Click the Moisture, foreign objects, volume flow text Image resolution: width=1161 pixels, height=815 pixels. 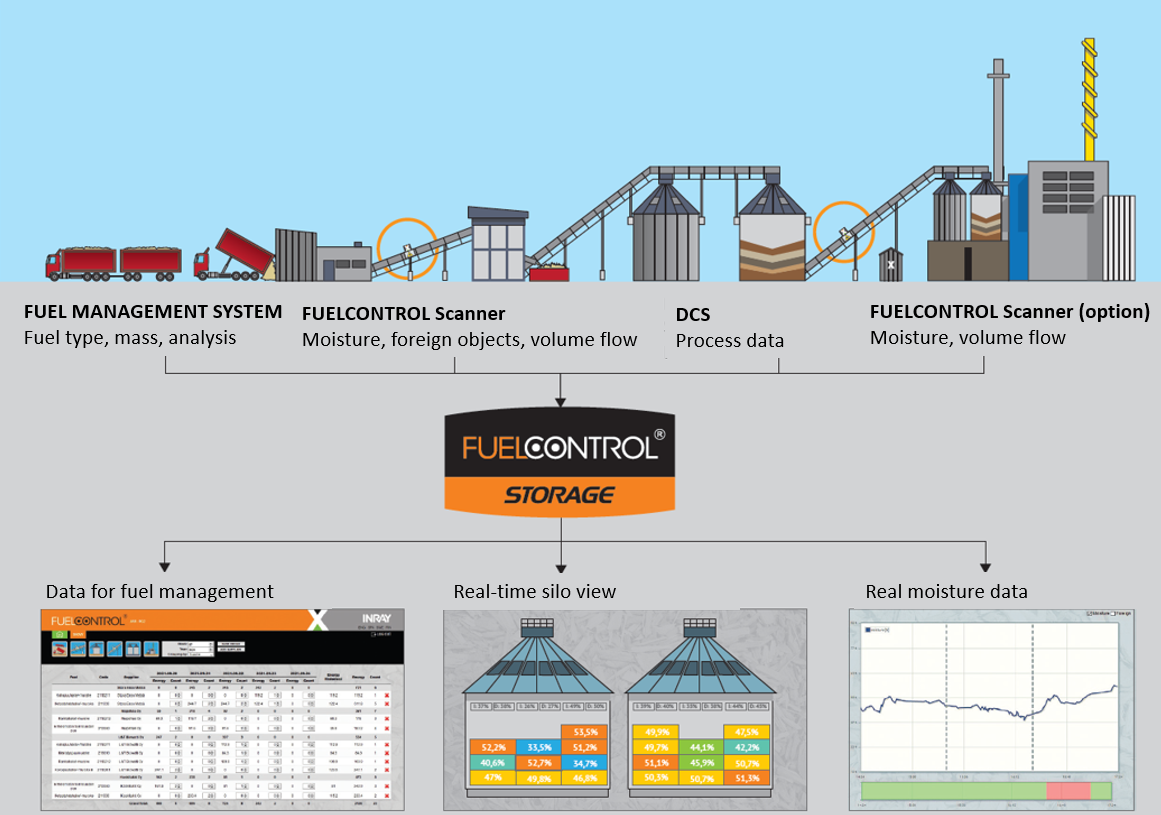(x=469, y=340)
